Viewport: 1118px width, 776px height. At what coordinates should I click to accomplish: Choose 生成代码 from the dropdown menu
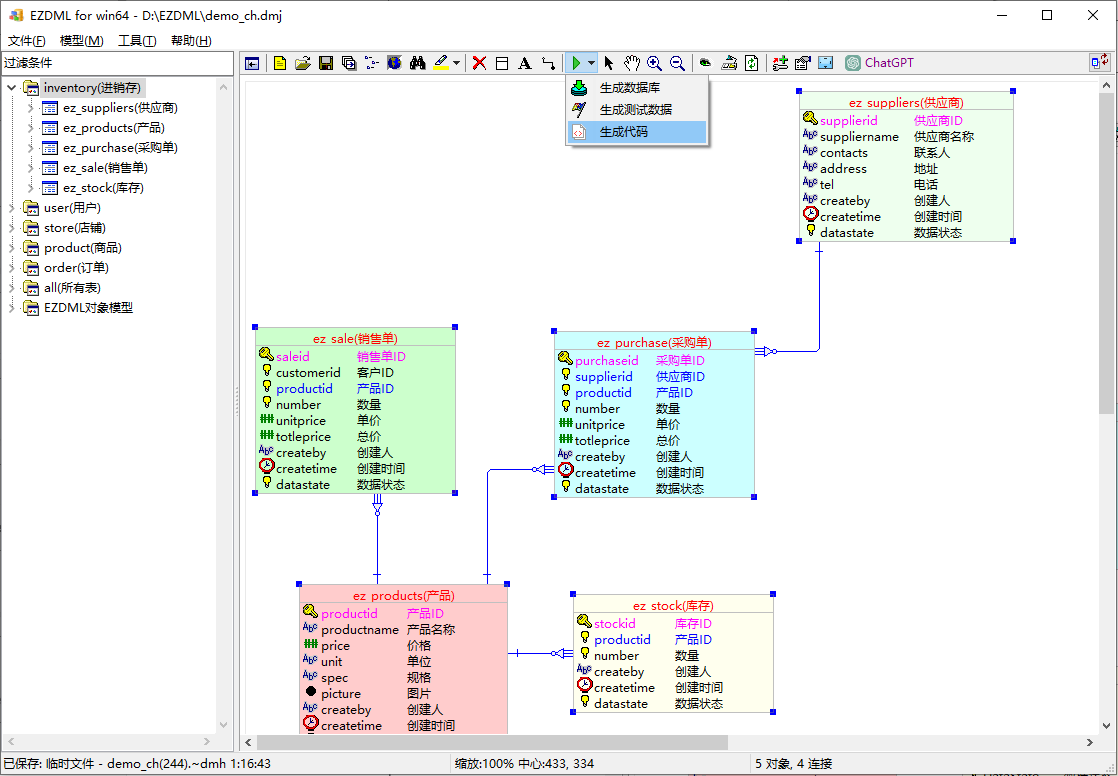[637, 132]
